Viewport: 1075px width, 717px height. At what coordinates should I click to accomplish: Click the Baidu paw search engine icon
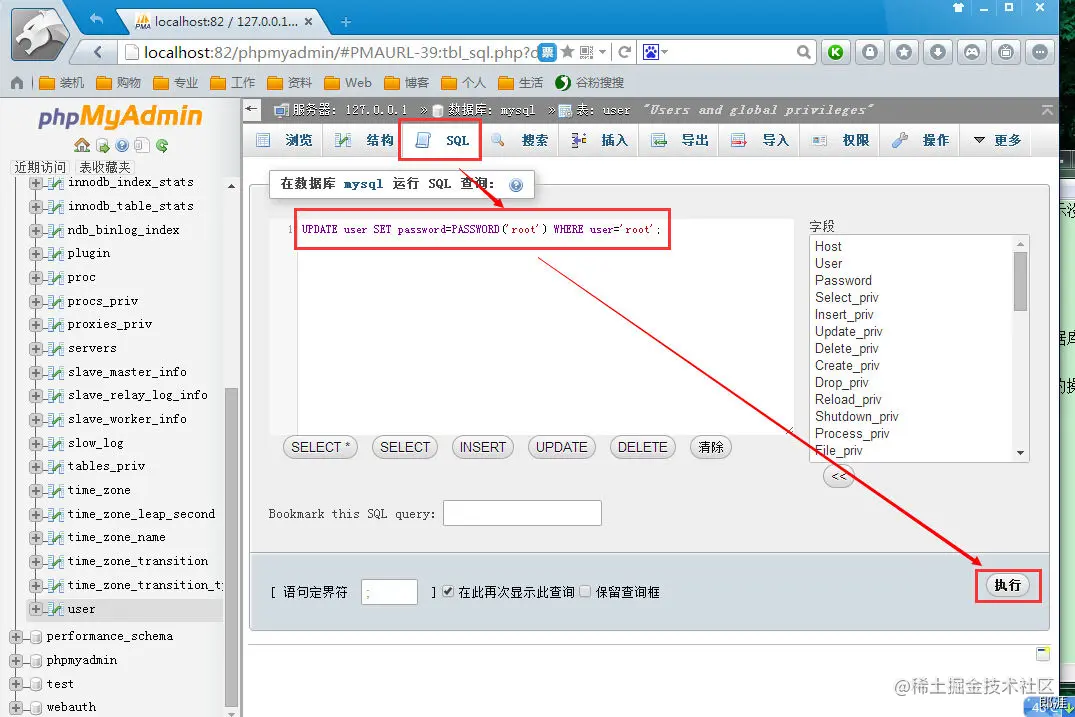pyautogui.click(x=650, y=52)
